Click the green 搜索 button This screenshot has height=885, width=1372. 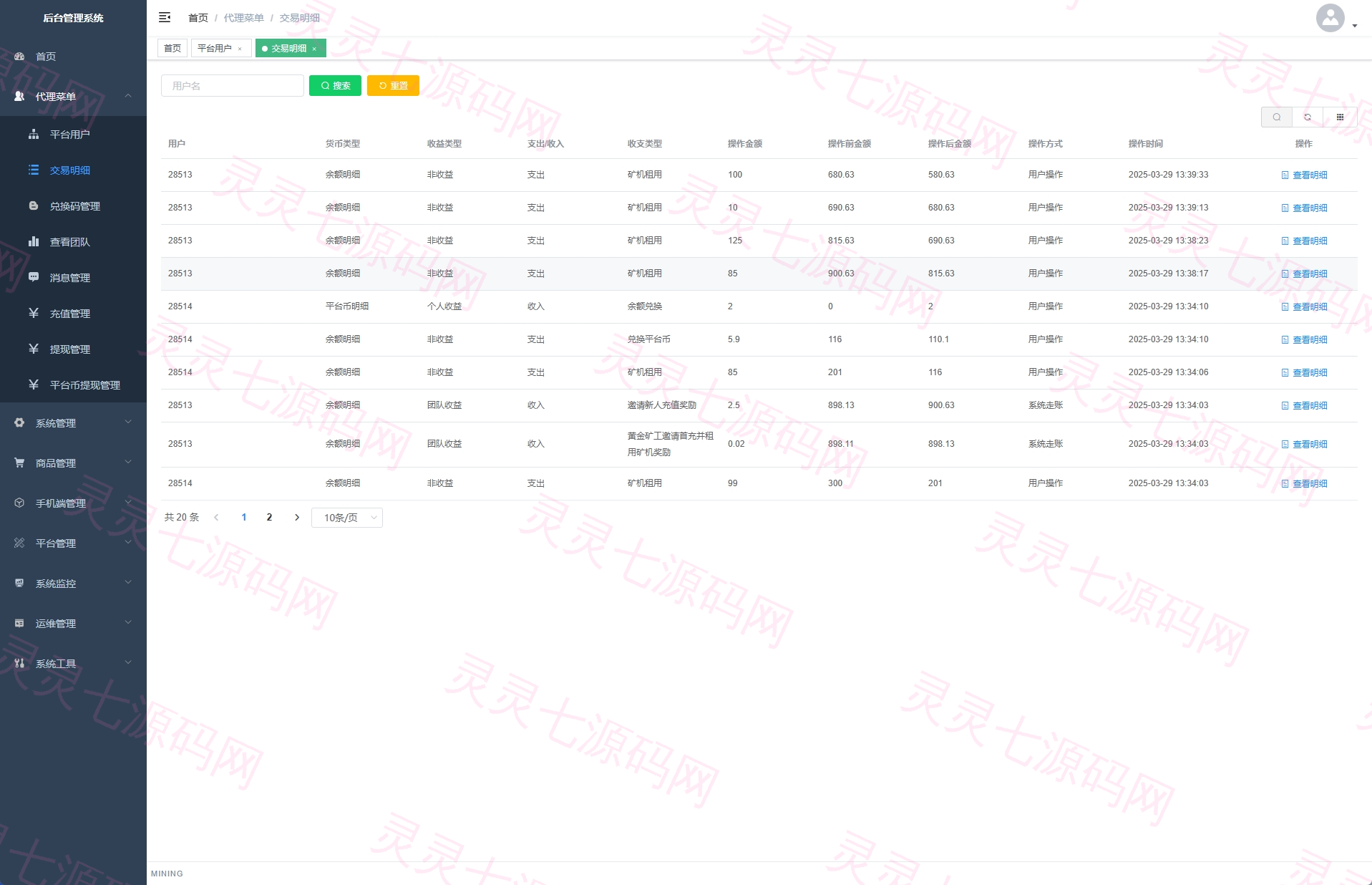coord(335,85)
